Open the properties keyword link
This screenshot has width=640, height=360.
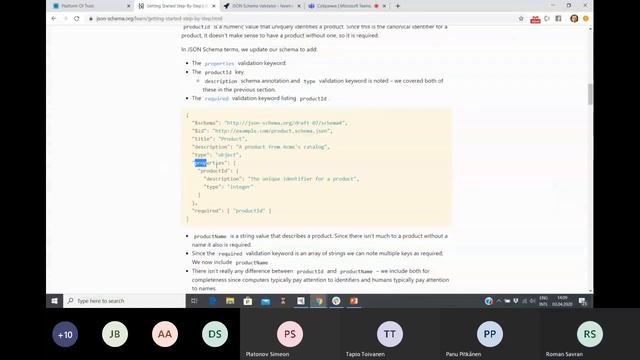(x=219, y=63)
